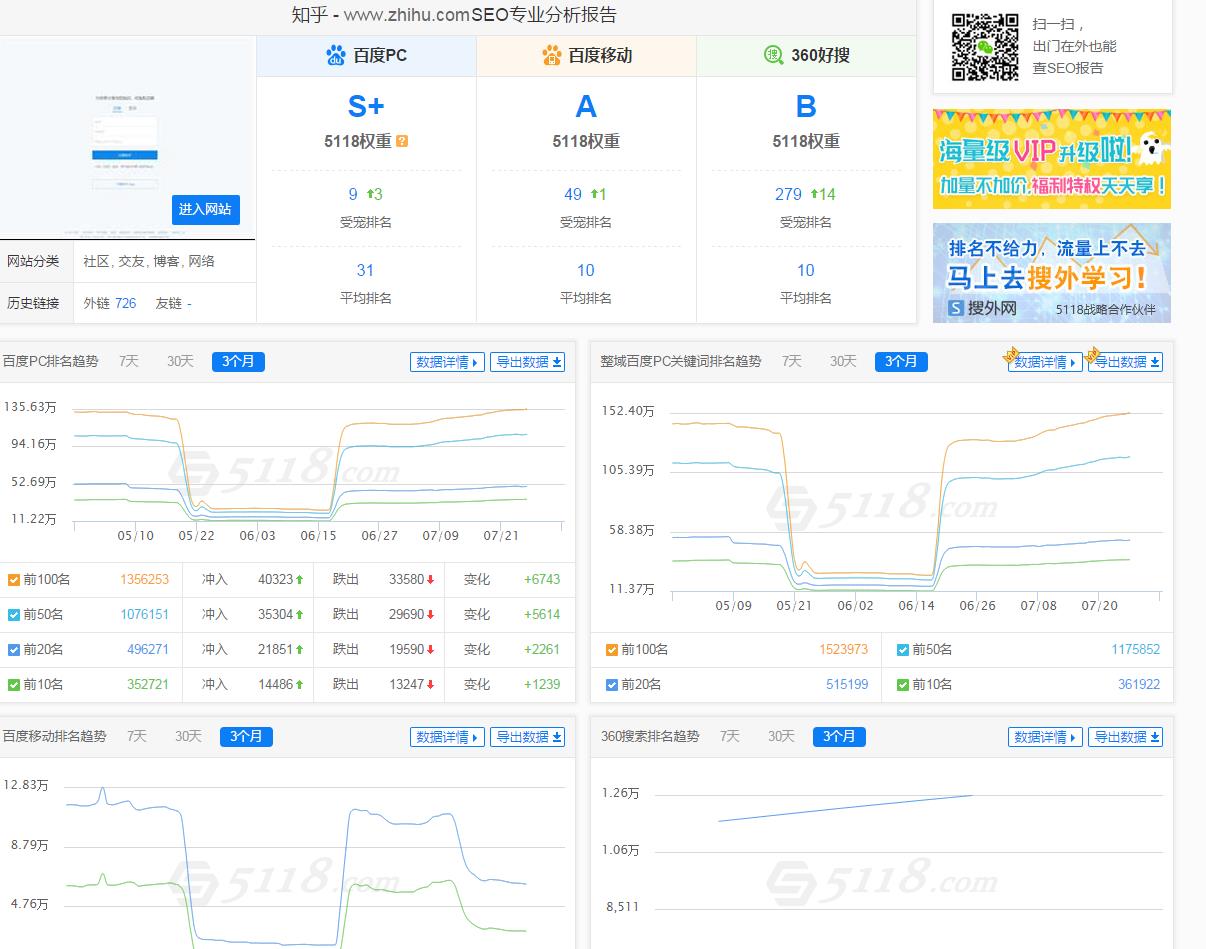The image size is (1206, 949).
Task: Toggle the 前50名 checkbox in Baidu PC table
Action: (14, 615)
